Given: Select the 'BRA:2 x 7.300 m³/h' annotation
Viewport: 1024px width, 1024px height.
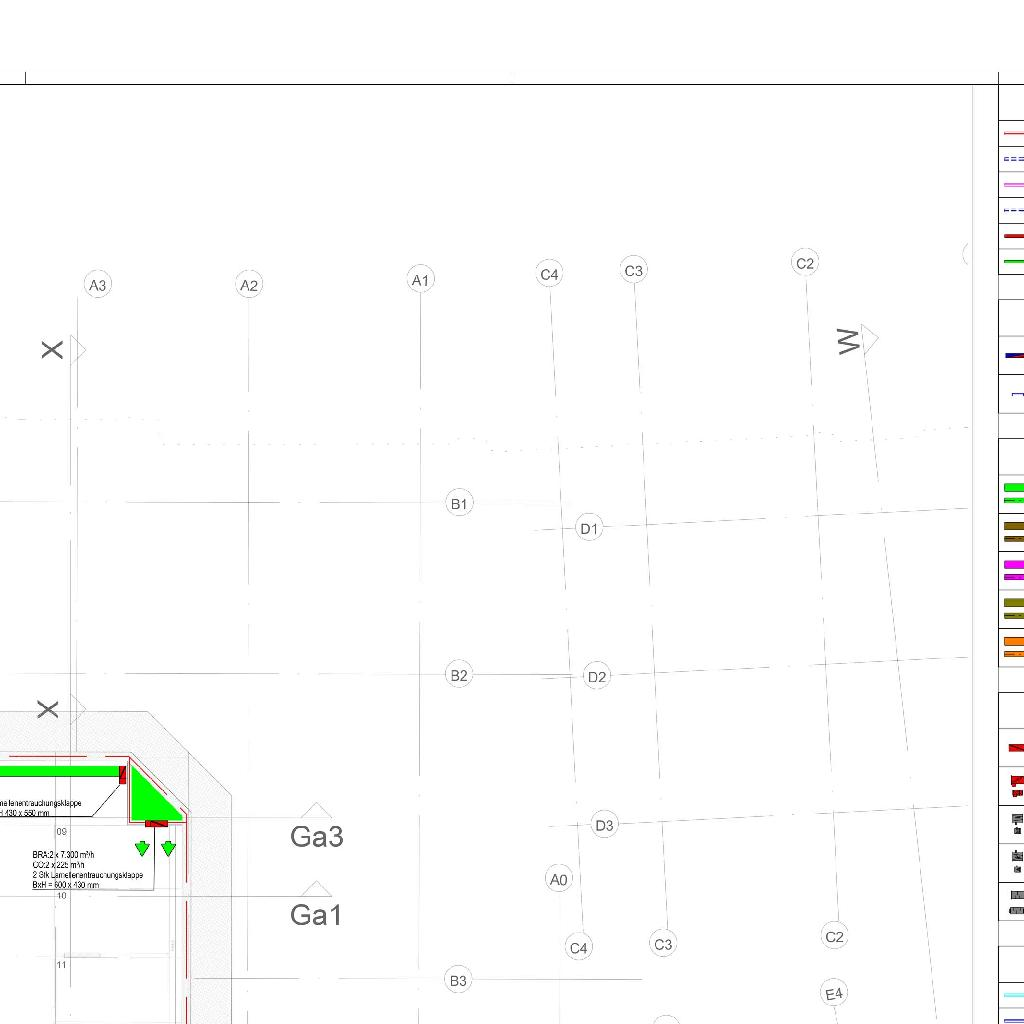Looking at the screenshot, I should (63, 854).
